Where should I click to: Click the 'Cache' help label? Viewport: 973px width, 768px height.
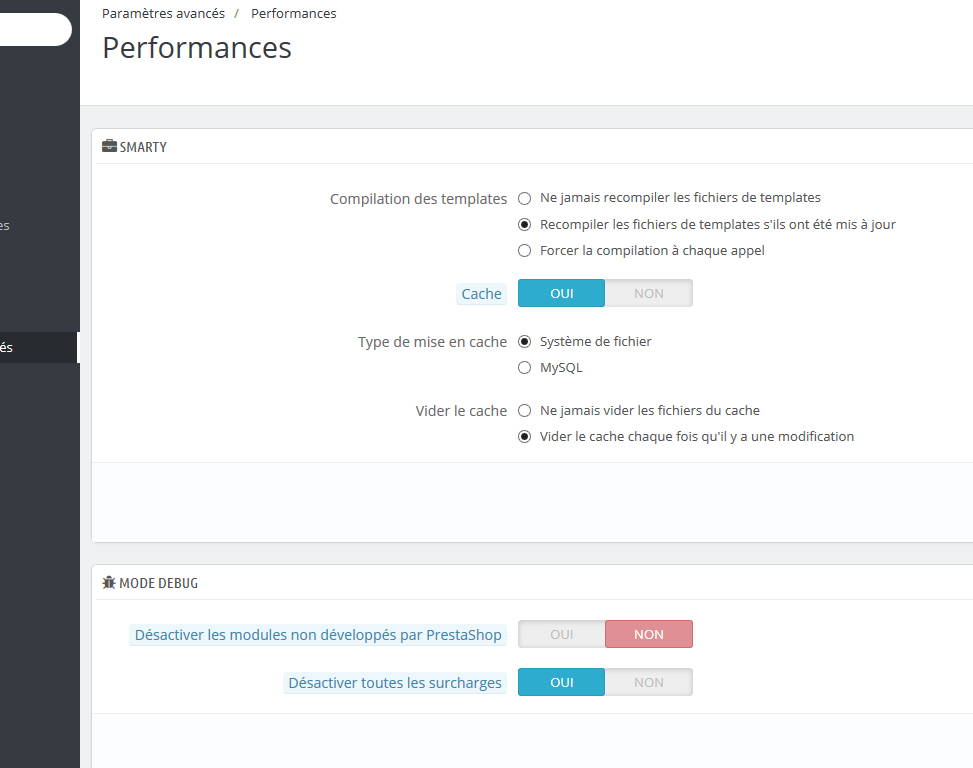(x=481, y=295)
